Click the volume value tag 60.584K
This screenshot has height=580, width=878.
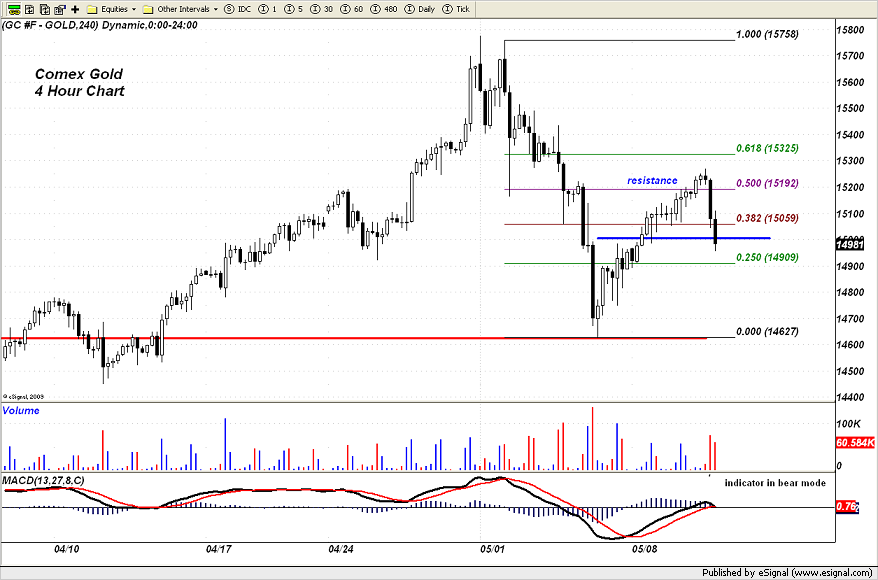point(854,443)
